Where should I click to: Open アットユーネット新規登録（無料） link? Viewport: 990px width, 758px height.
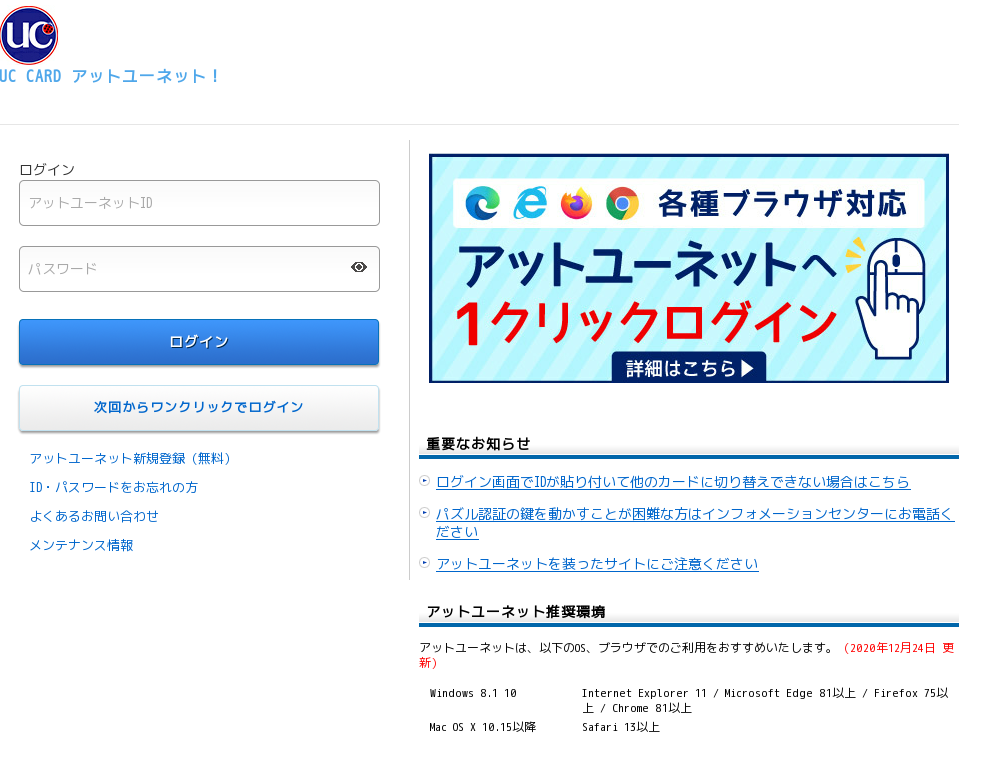click(x=131, y=458)
